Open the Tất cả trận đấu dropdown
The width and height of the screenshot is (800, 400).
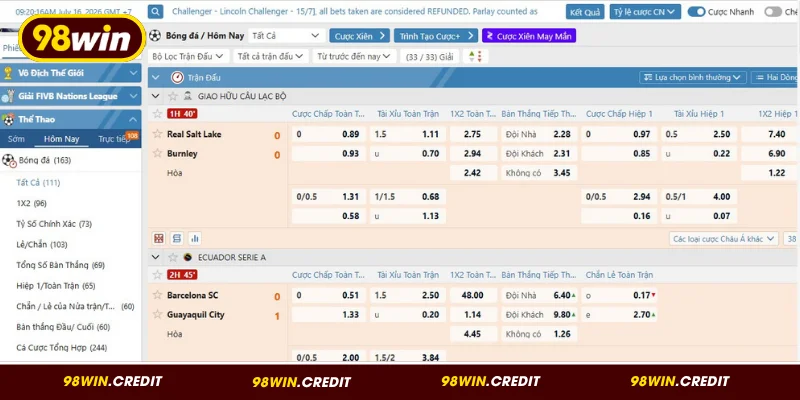pos(271,56)
